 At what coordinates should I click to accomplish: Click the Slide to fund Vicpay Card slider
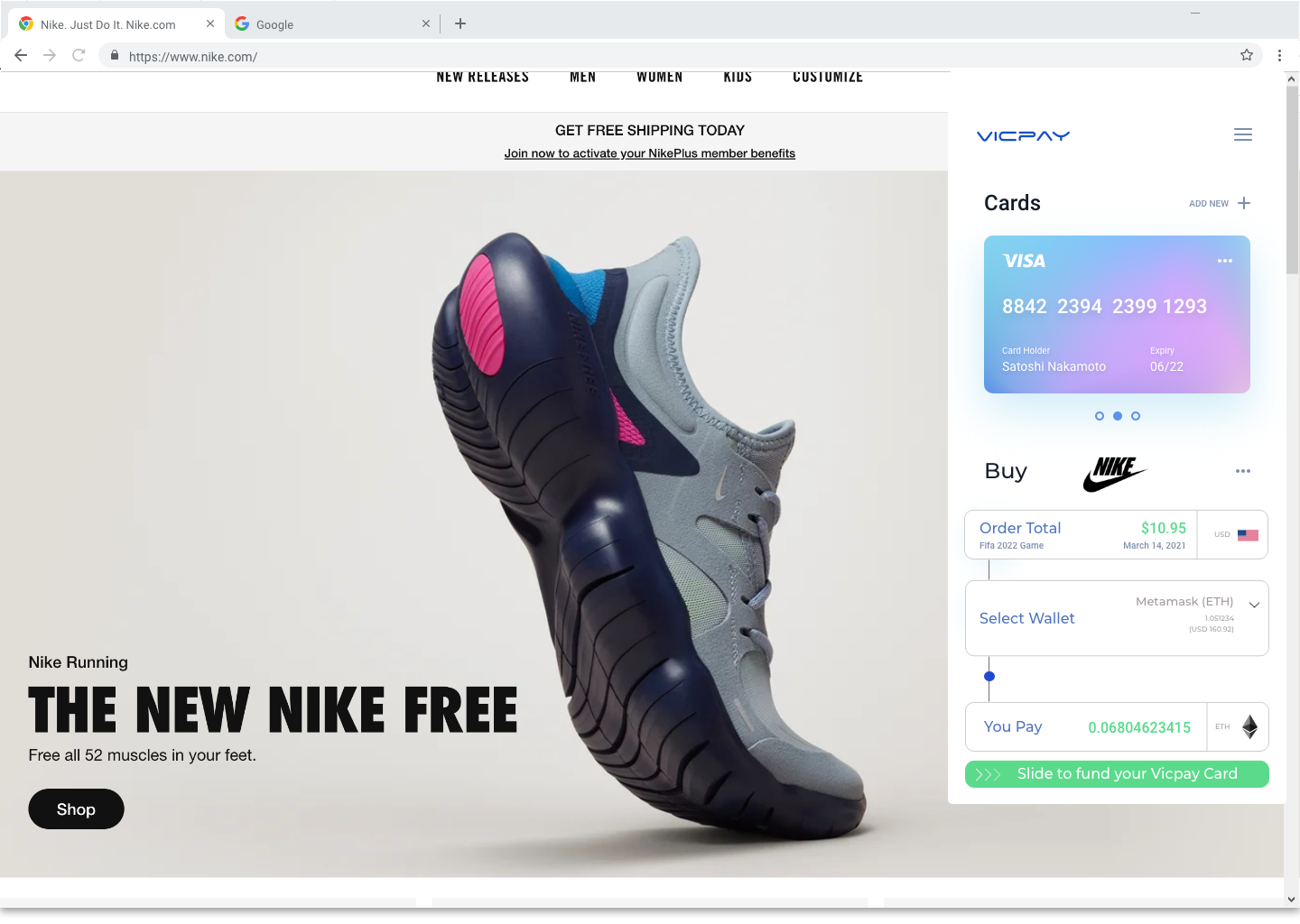pos(1117,774)
